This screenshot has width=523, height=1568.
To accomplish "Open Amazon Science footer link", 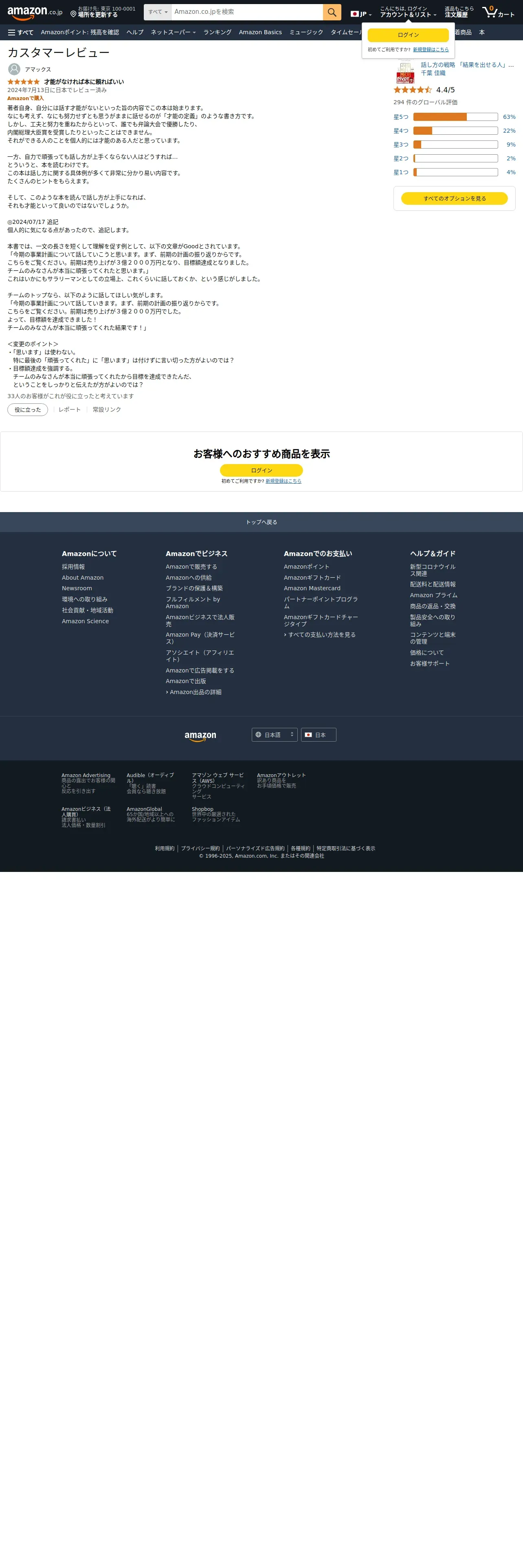I will pos(85,621).
